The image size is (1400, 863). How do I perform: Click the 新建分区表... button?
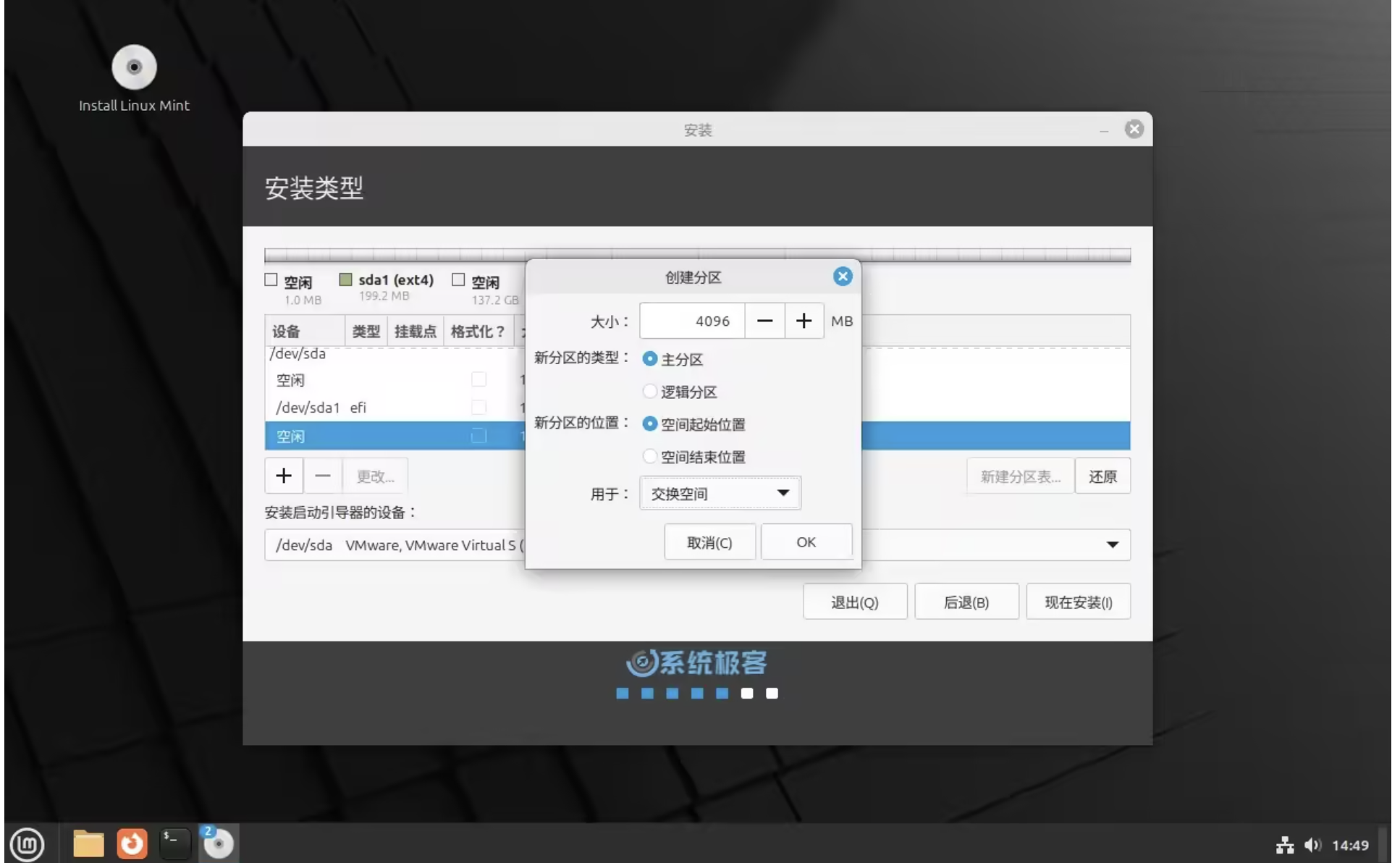pyautogui.click(x=1020, y=476)
